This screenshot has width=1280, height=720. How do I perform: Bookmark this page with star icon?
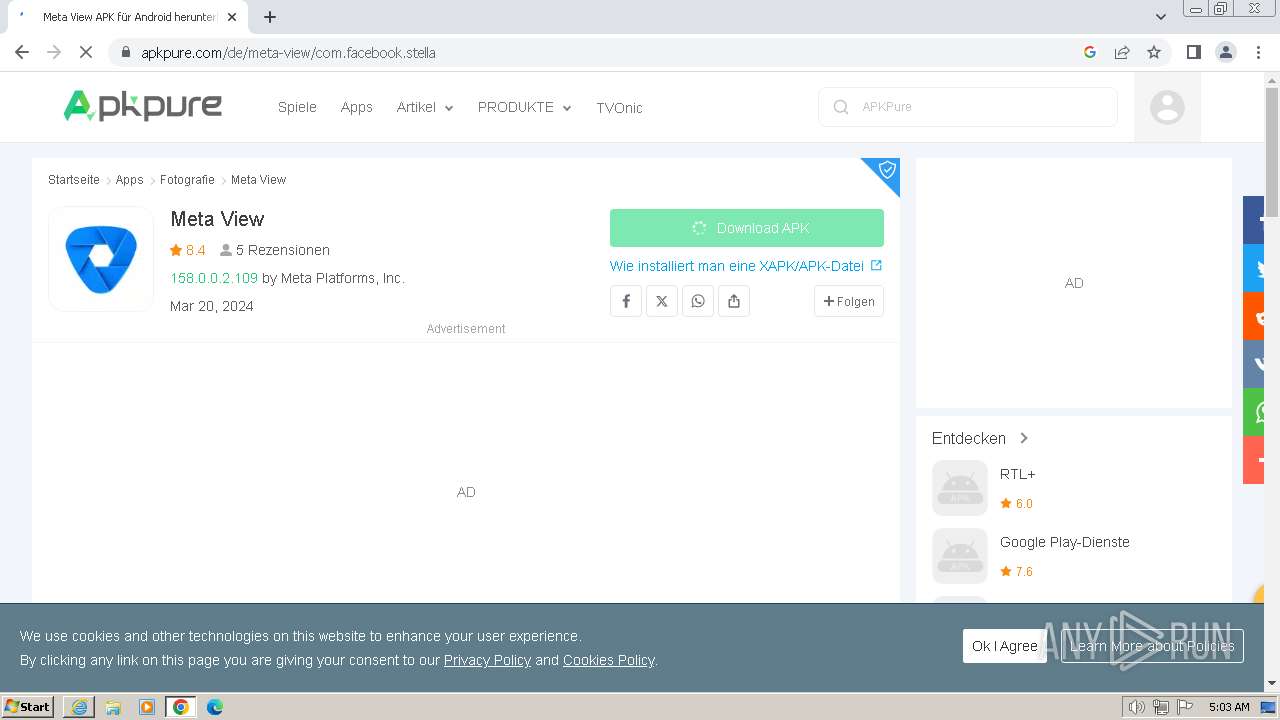(1154, 52)
